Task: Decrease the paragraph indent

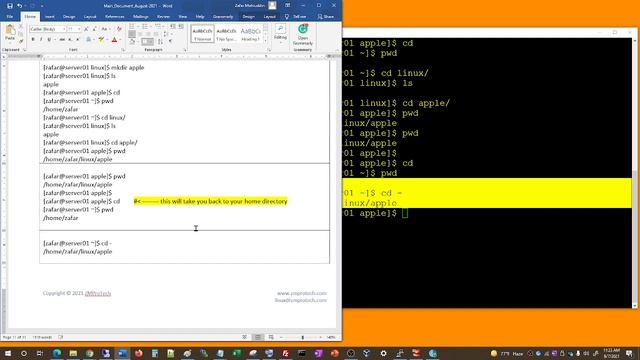Action: coord(173,27)
